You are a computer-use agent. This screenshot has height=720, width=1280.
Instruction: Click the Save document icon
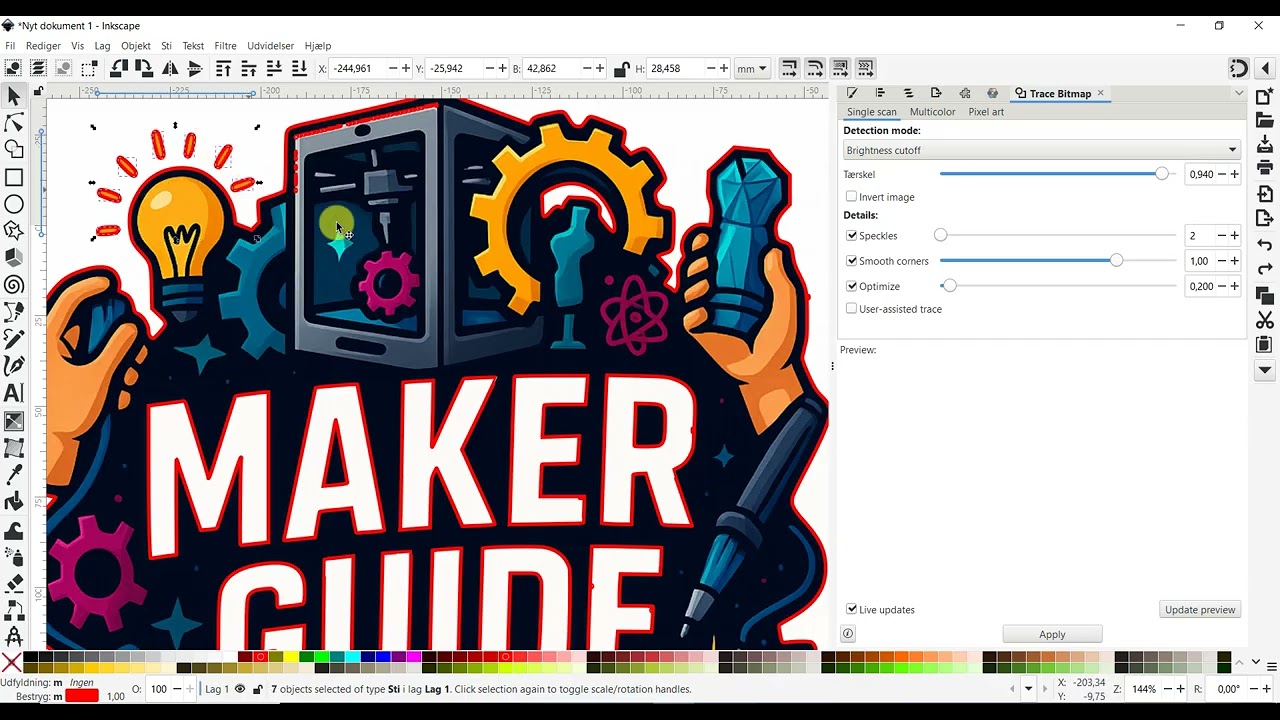pyautogui.click(x=1265, y=145)
